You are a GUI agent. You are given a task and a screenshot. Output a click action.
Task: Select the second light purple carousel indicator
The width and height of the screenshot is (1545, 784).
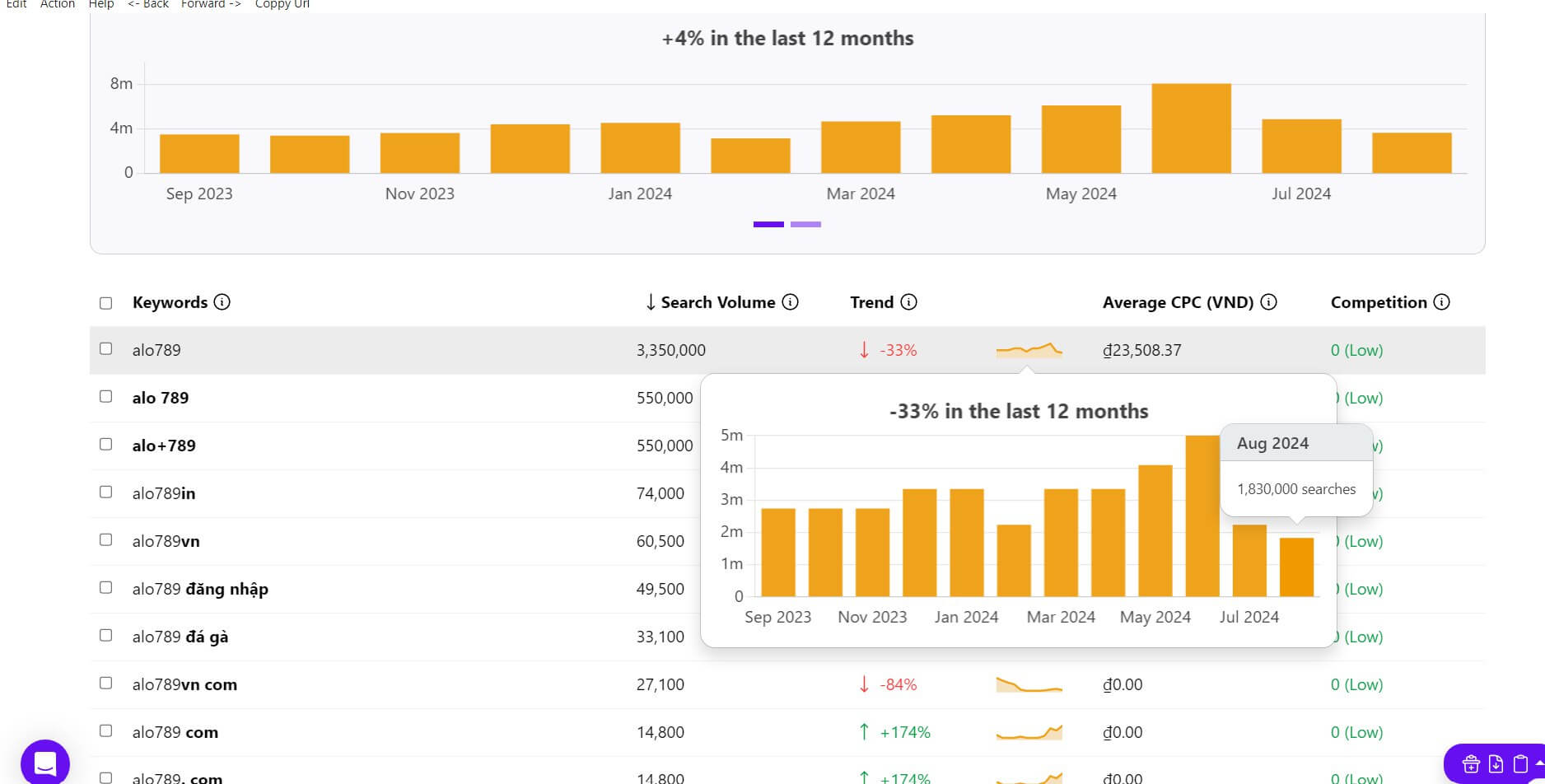(x=805, y=224)
